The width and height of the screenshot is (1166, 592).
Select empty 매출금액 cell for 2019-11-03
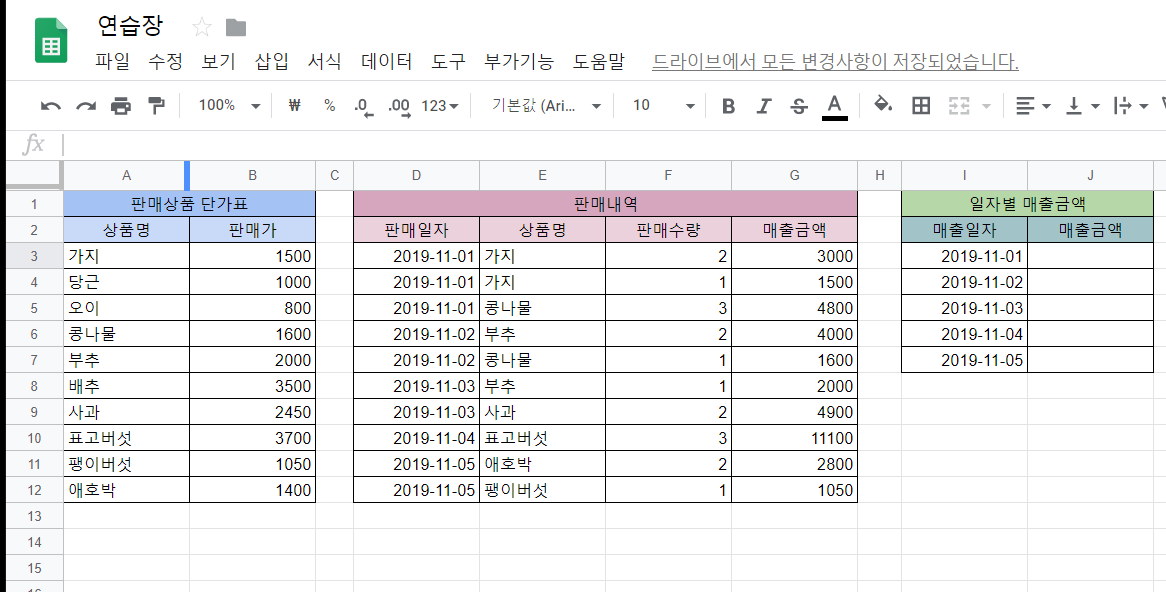coord(1091,308)
